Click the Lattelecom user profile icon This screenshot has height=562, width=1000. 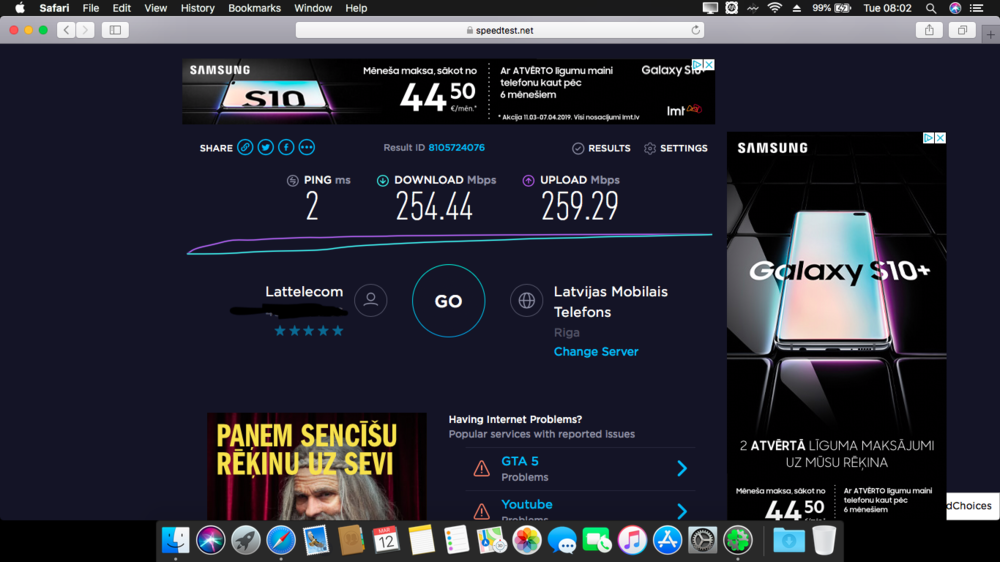click(371, 300)
